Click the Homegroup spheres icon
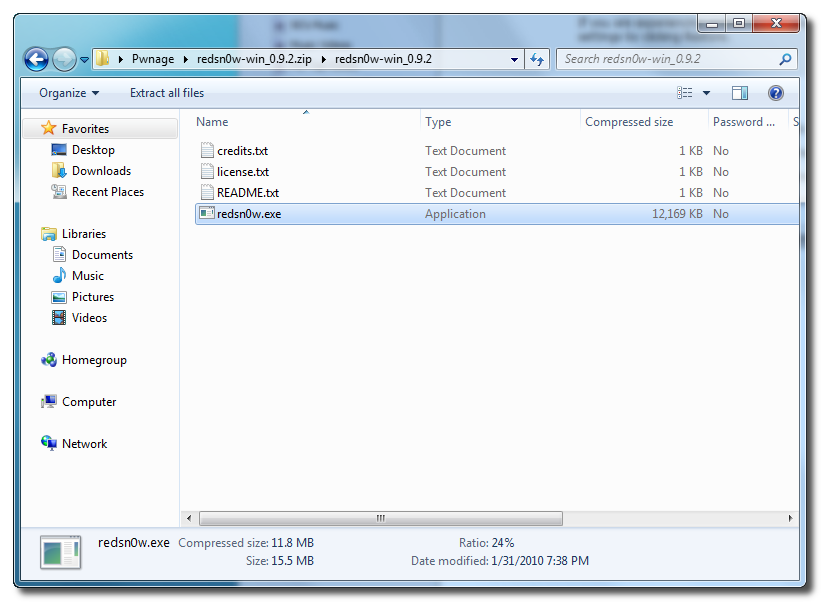The image size is (821, 602). (49, 360)
